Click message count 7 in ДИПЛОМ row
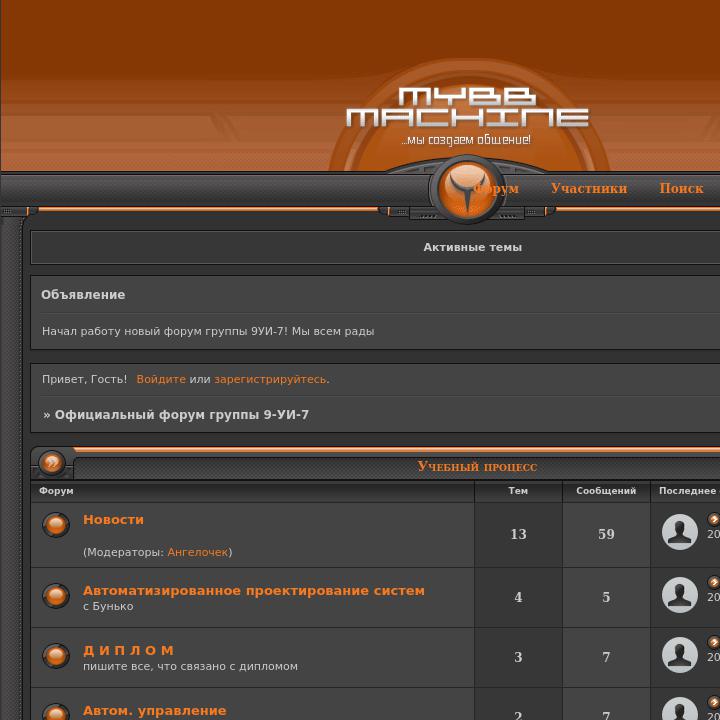This screenshot has width=720, height=720. pos(606,657)
